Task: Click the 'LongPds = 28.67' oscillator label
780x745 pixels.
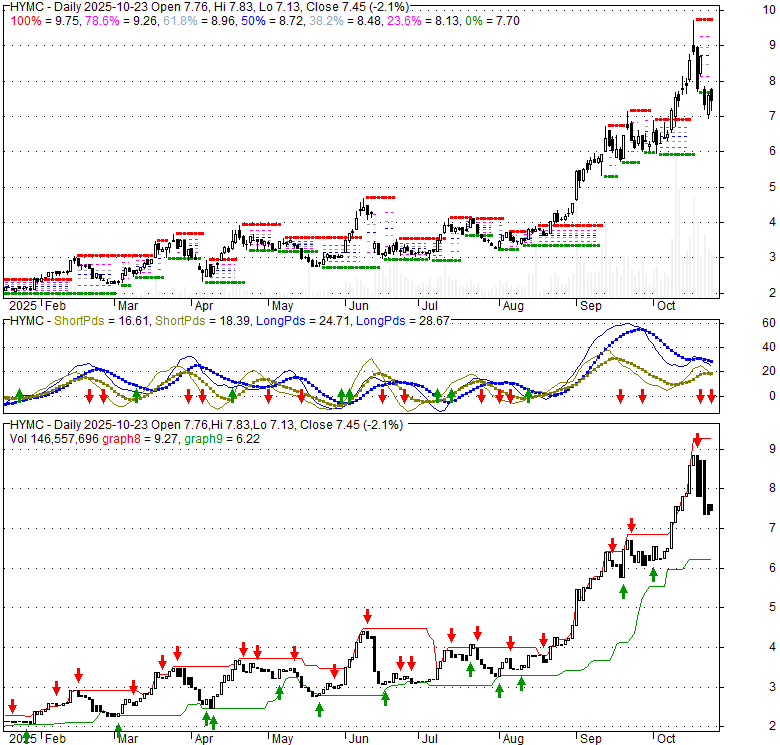Action: (403, 321)
